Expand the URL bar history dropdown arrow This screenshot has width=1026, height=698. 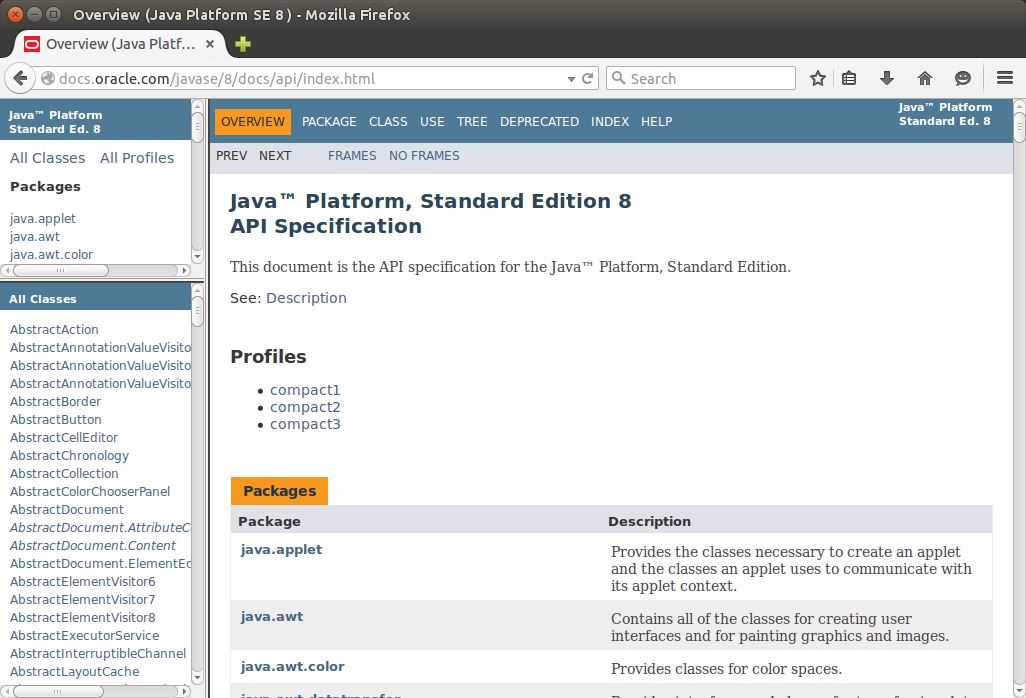click(571, 78)
